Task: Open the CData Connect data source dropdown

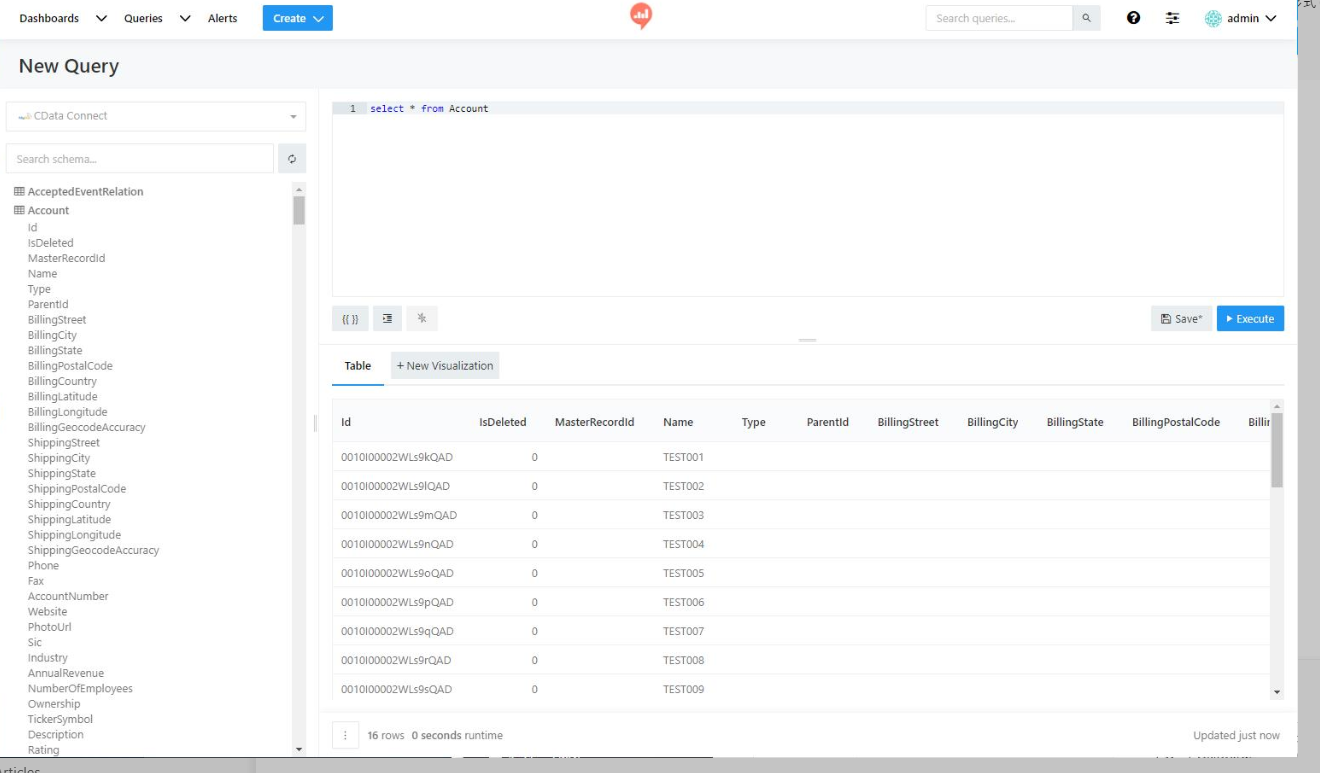Action: [x=156, y=116]
